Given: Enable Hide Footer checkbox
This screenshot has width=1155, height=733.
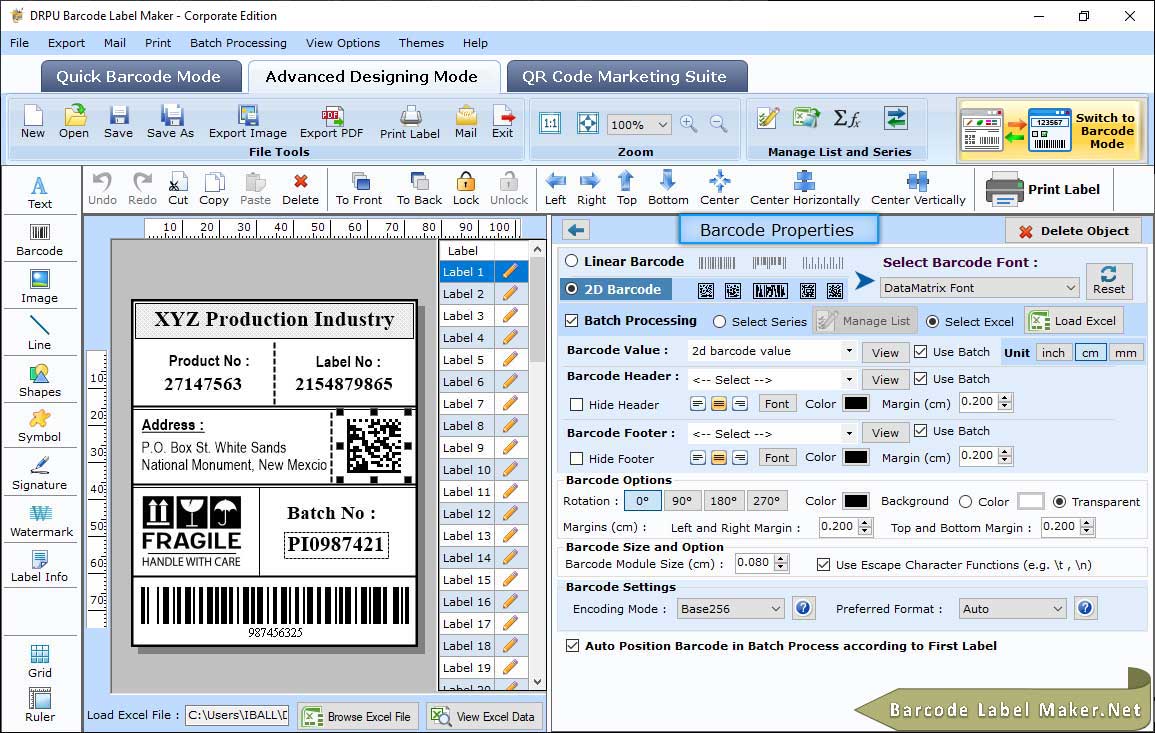Looking at the screenshot, I should tap(577, 459).
